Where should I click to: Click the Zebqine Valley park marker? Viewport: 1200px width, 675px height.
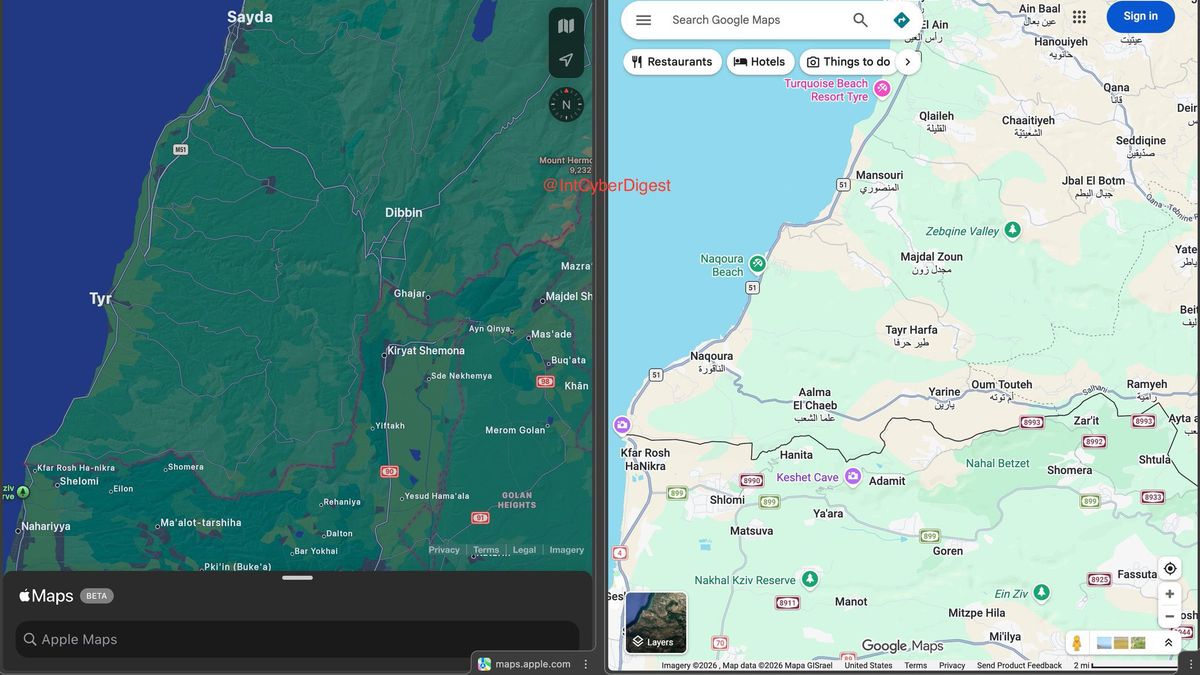click(x=1012, y=230)
